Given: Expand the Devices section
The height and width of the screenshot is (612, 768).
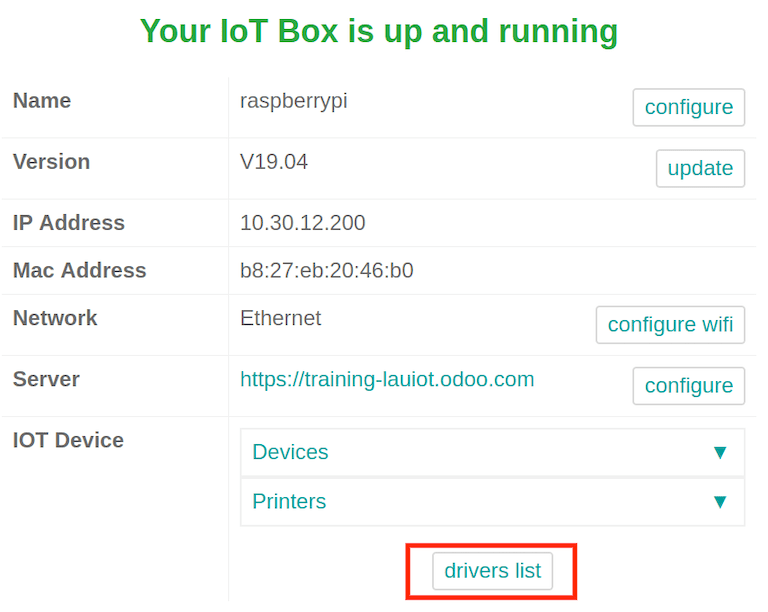Looking at the screenshot, I should 290,452.
